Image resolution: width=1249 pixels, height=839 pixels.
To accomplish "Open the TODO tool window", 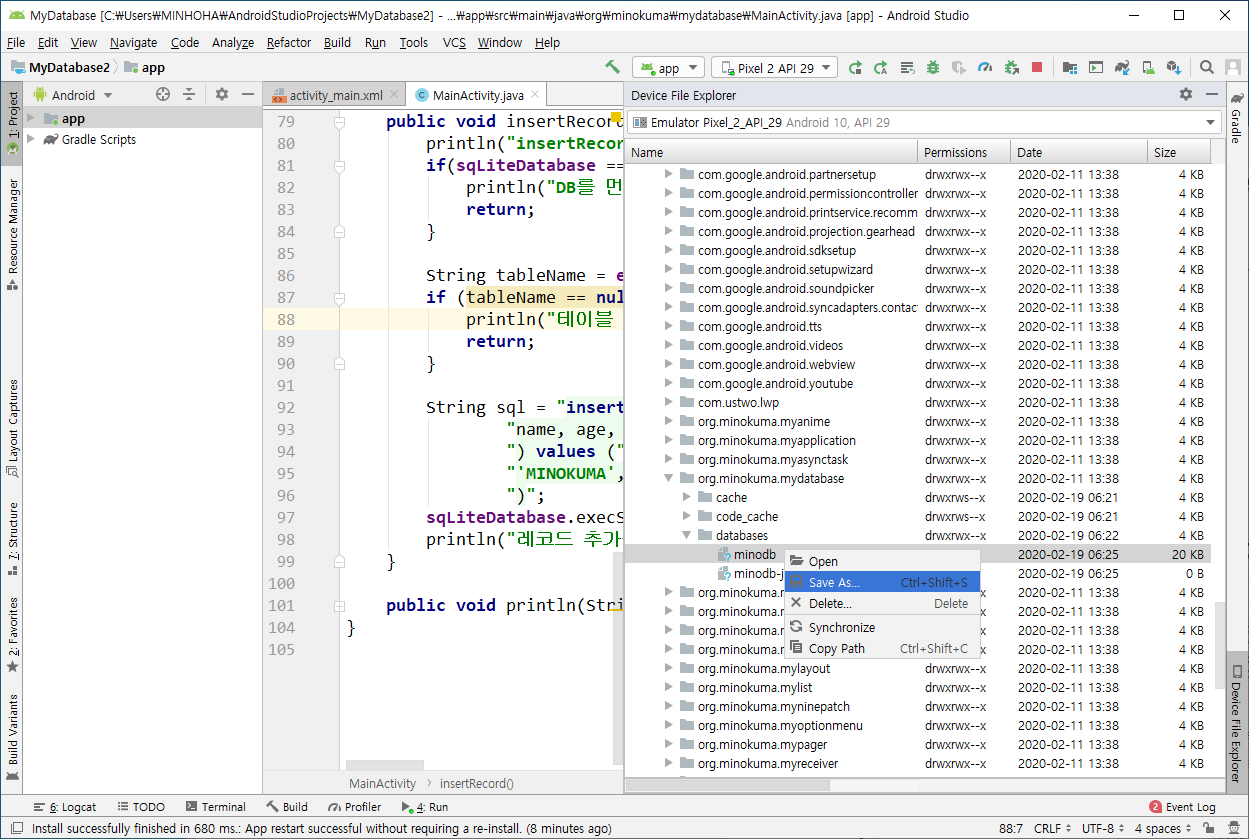I will [x=140, y=806].
